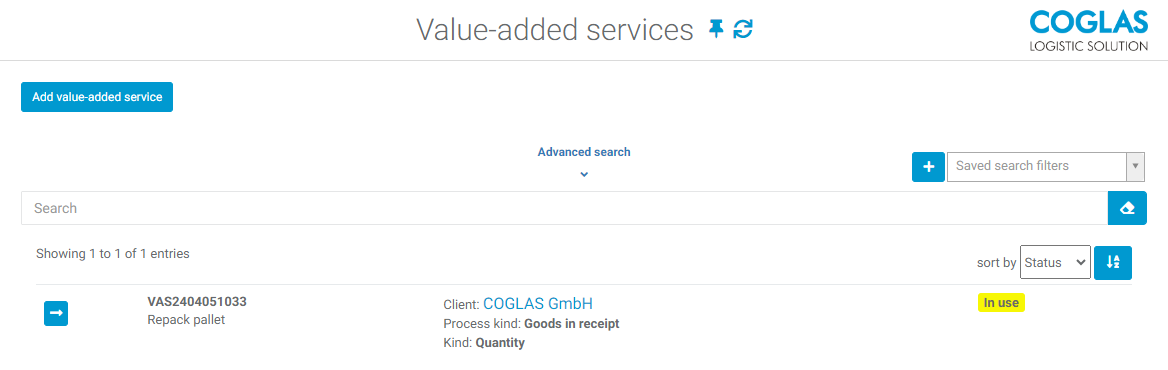This screenshot has height=370, width=1168.
Task: Toggle sort direction with the A-Z icon
Action: 1113,262
